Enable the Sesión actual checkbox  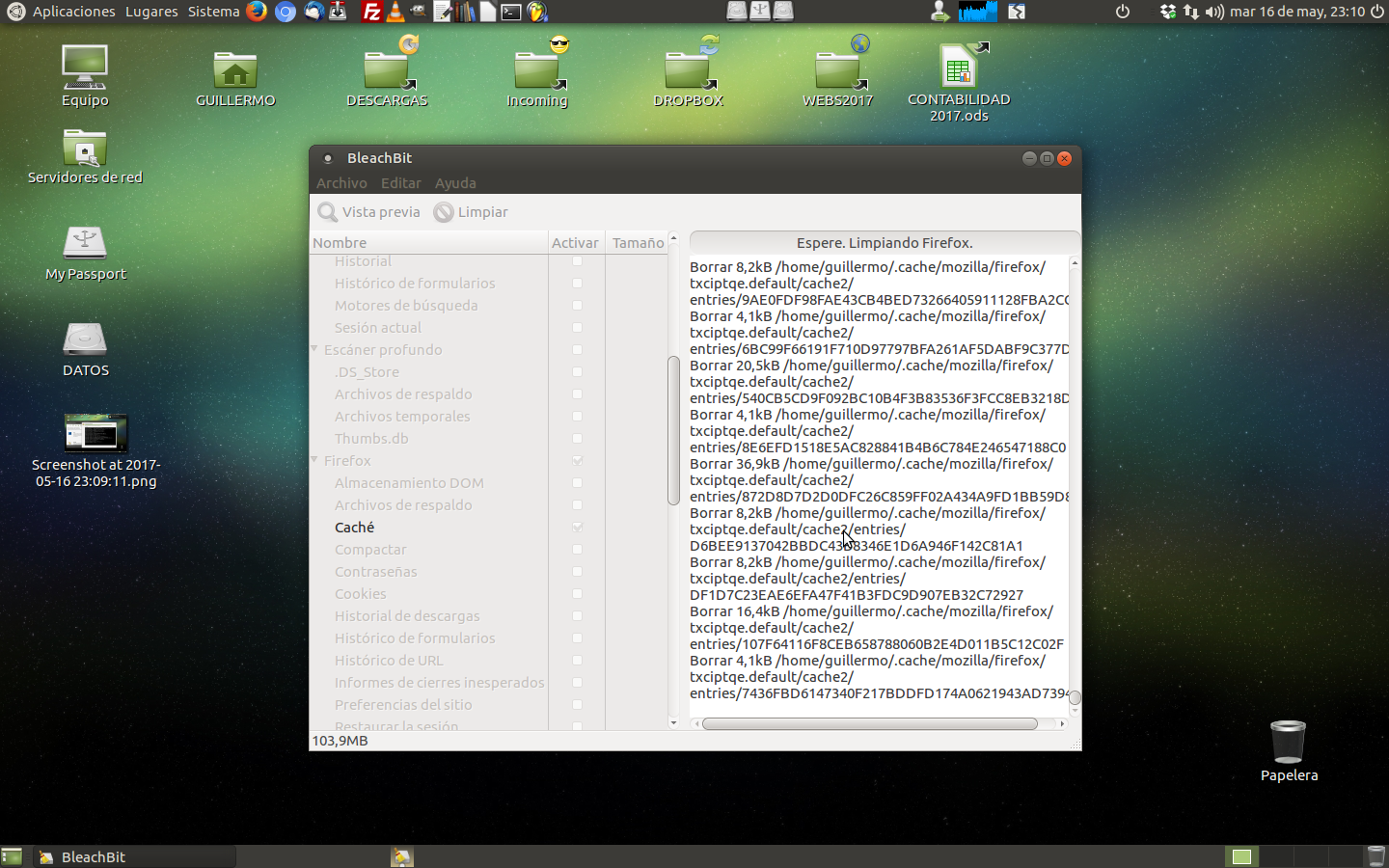(x=578, y=328)
